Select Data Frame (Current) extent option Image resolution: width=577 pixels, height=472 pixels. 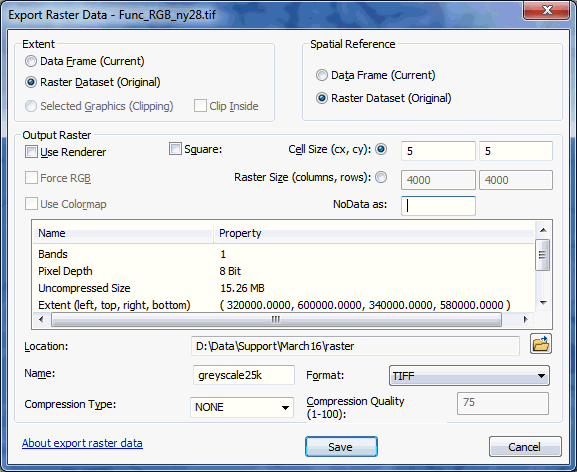(x=31, y=61)
